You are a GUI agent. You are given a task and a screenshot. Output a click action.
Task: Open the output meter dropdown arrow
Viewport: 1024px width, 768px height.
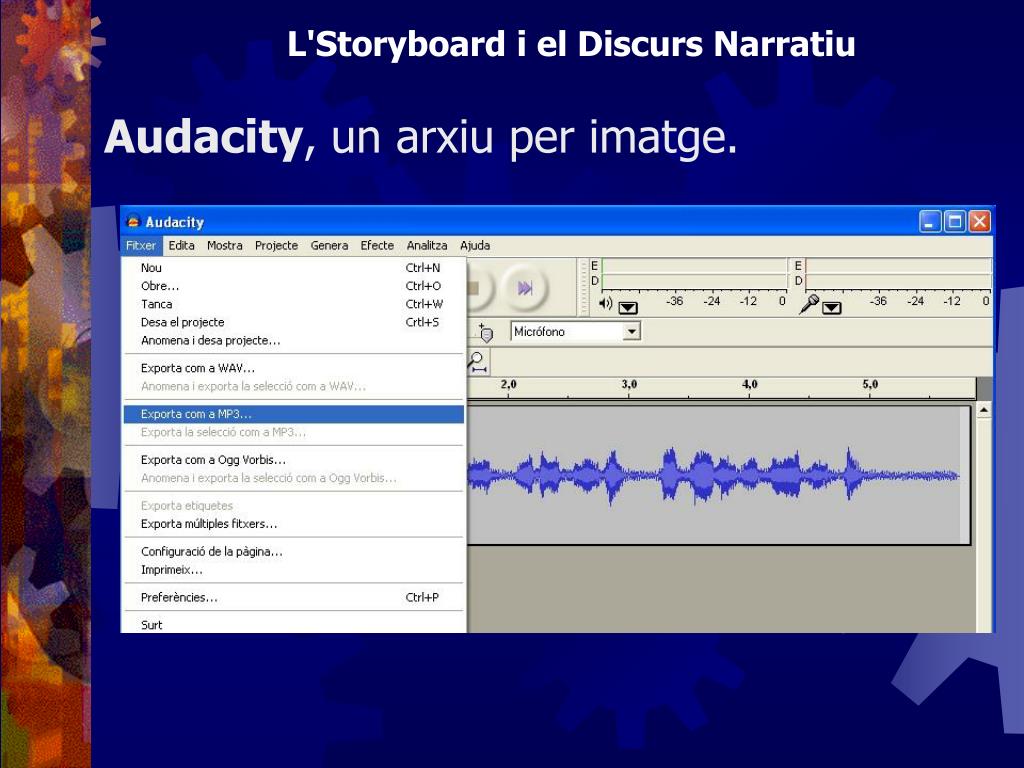tap(628, 308)
